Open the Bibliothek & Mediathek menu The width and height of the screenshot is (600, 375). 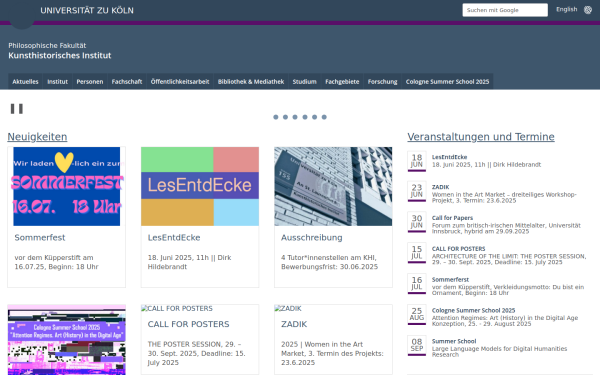click(251, 82)
